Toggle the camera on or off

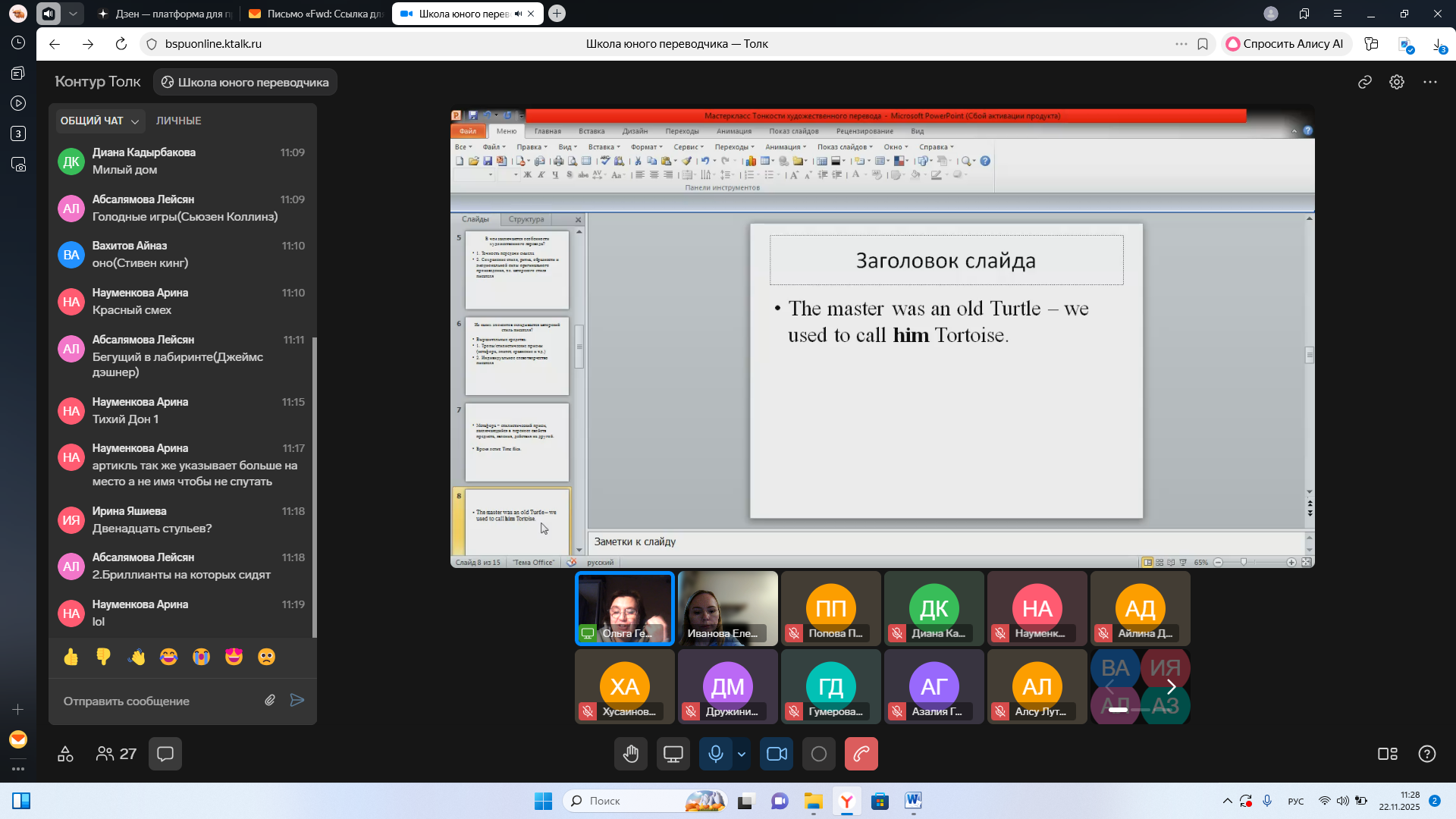click(x=777, y=754)
